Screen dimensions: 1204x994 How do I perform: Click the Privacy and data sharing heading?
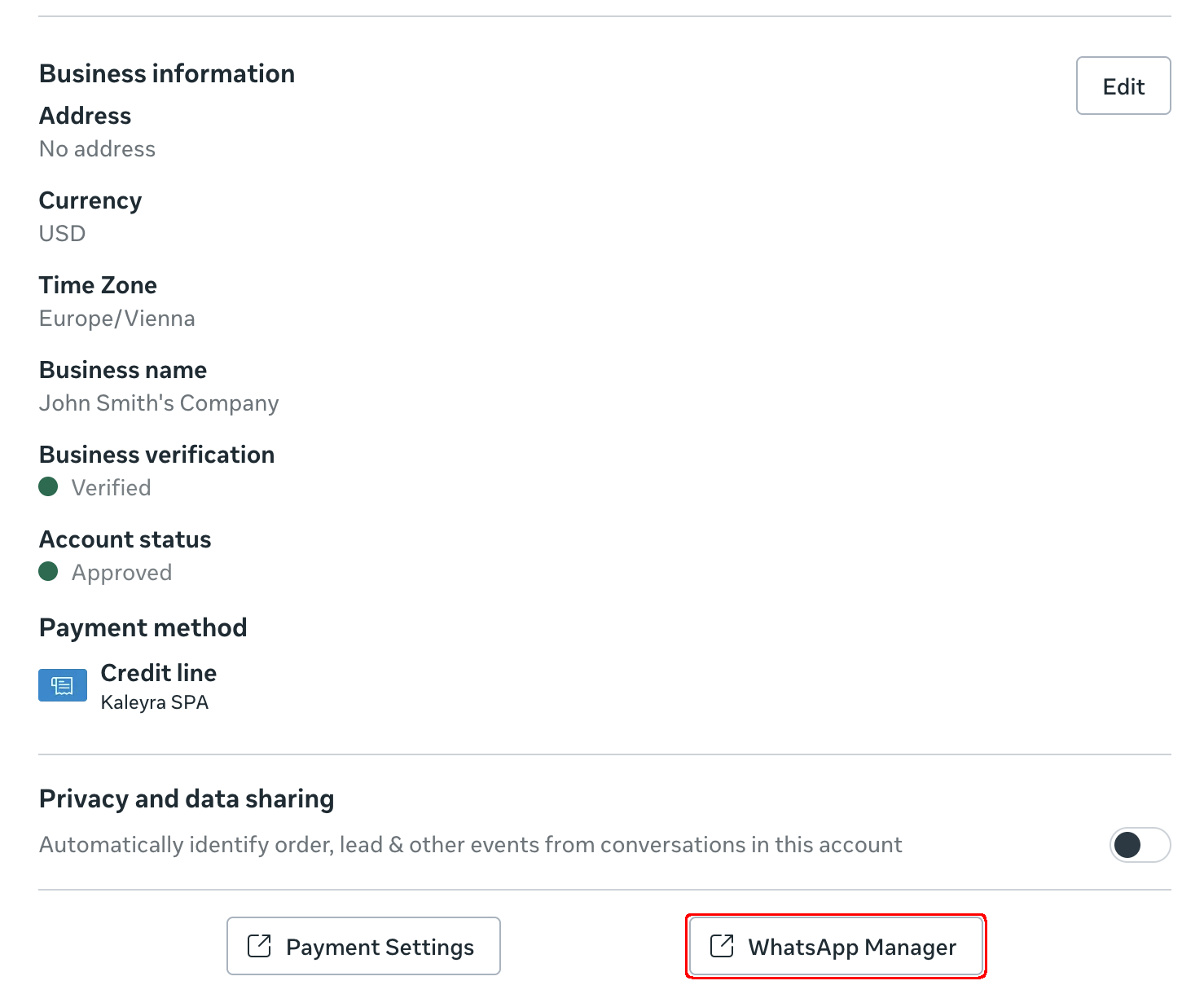coord(187,798)
